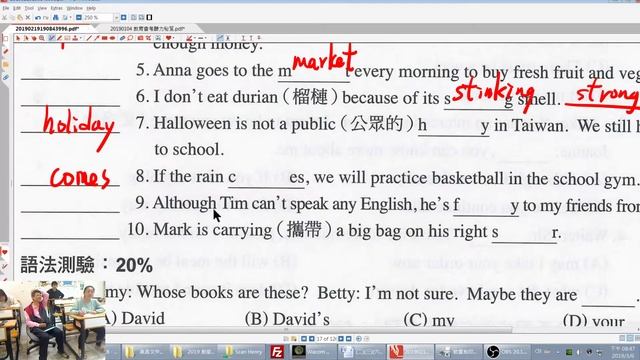Toggle the checkbox icon atop the left sidebar
Viewport: 640px width, 360px height.
(x=5, y=39)
